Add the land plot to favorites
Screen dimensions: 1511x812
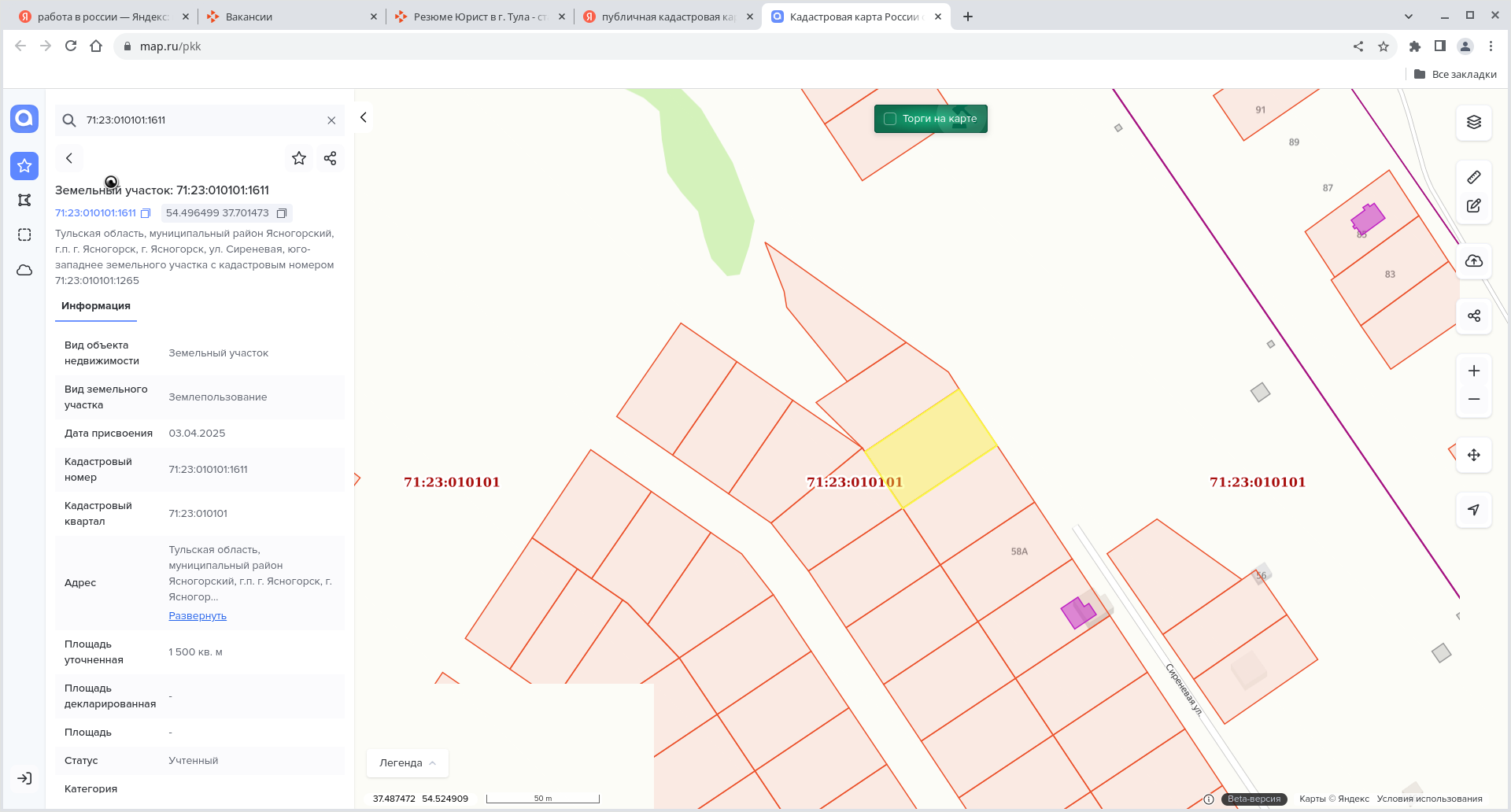click(299, 158)
